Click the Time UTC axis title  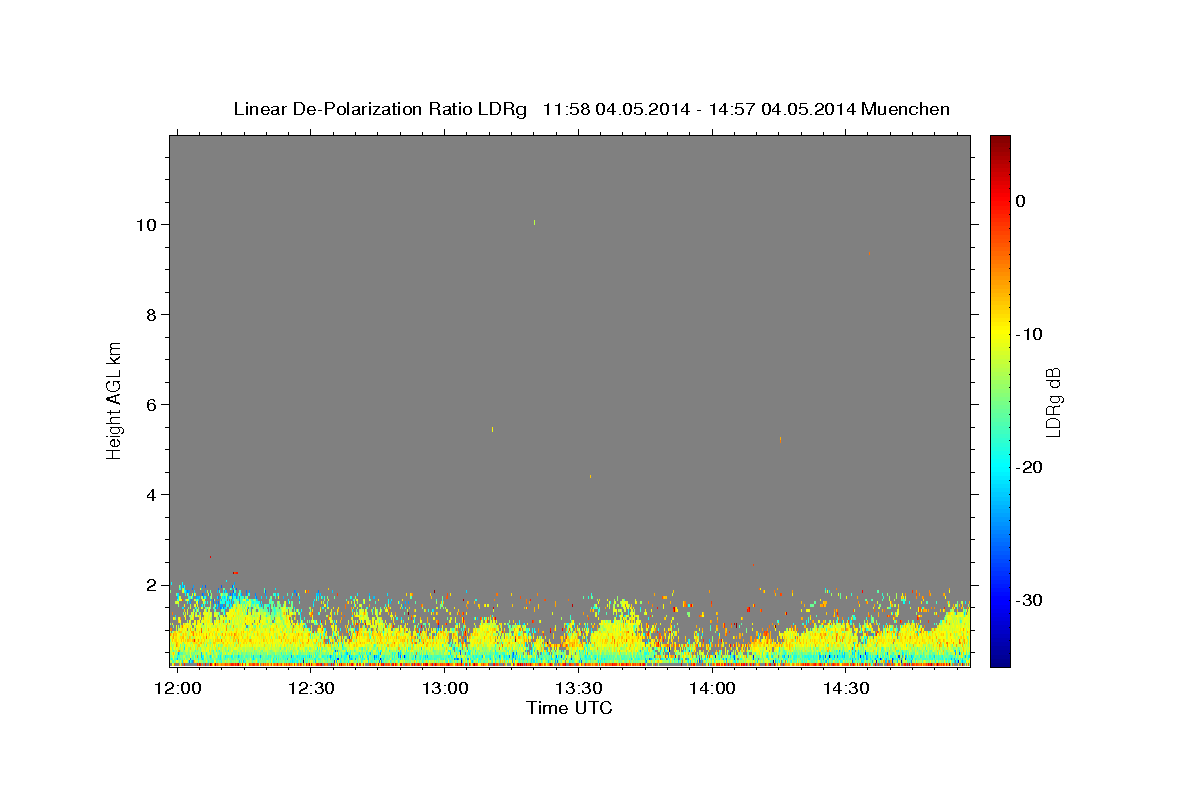tap(569, 708)
